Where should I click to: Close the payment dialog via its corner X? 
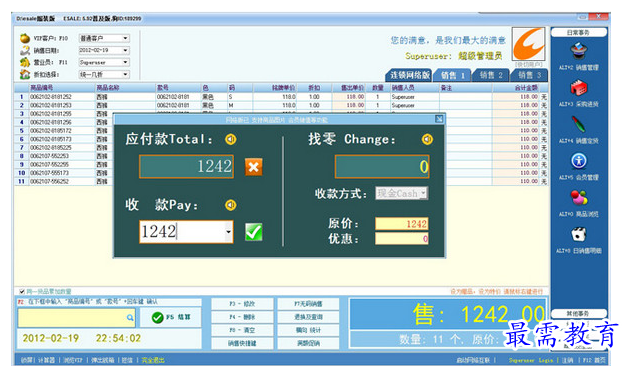coord(439,119)
